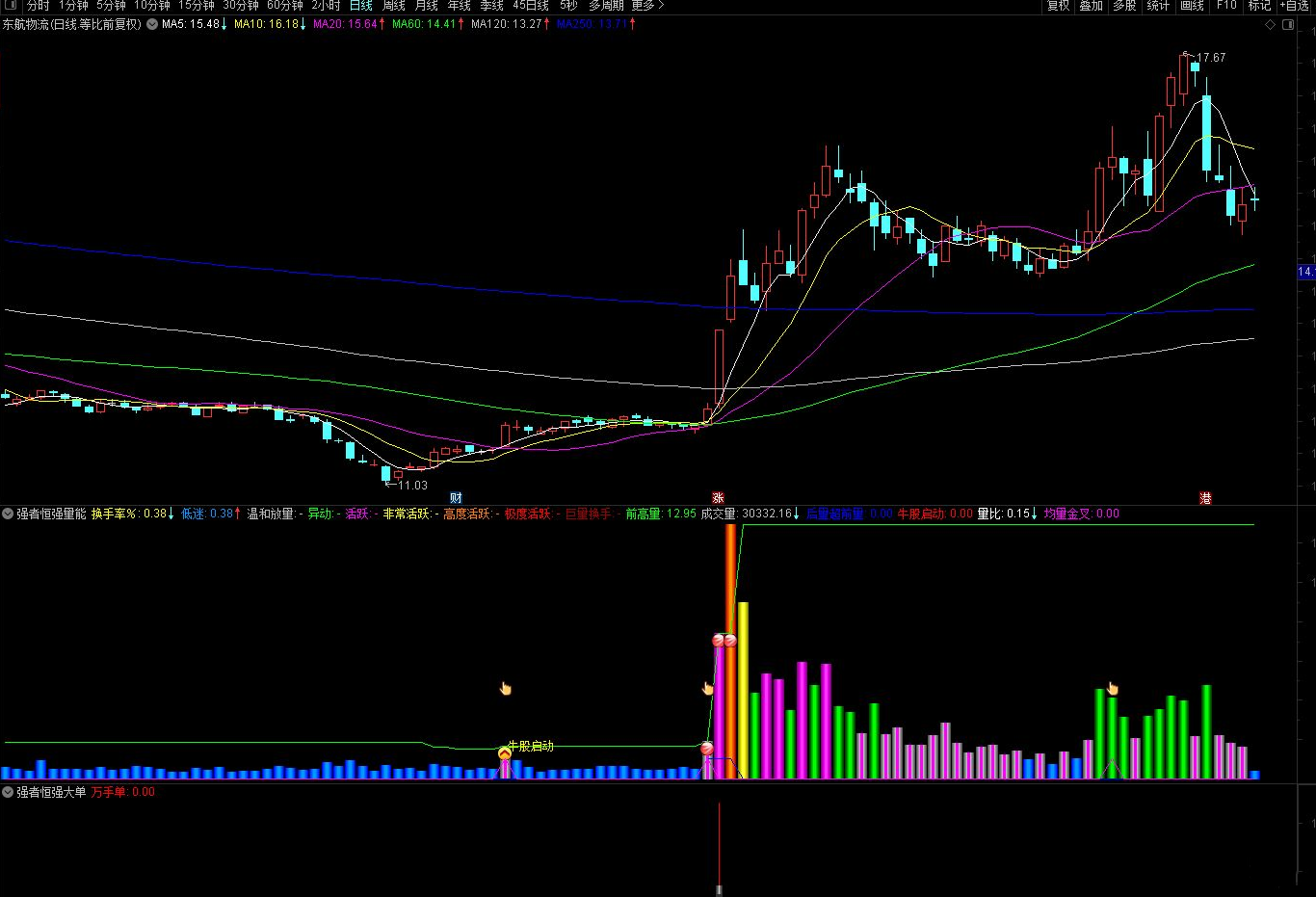The width and height of the screenshot is (1316, 897).
Task: Toggle the 叠加 overlay option
Action: 1091,6
